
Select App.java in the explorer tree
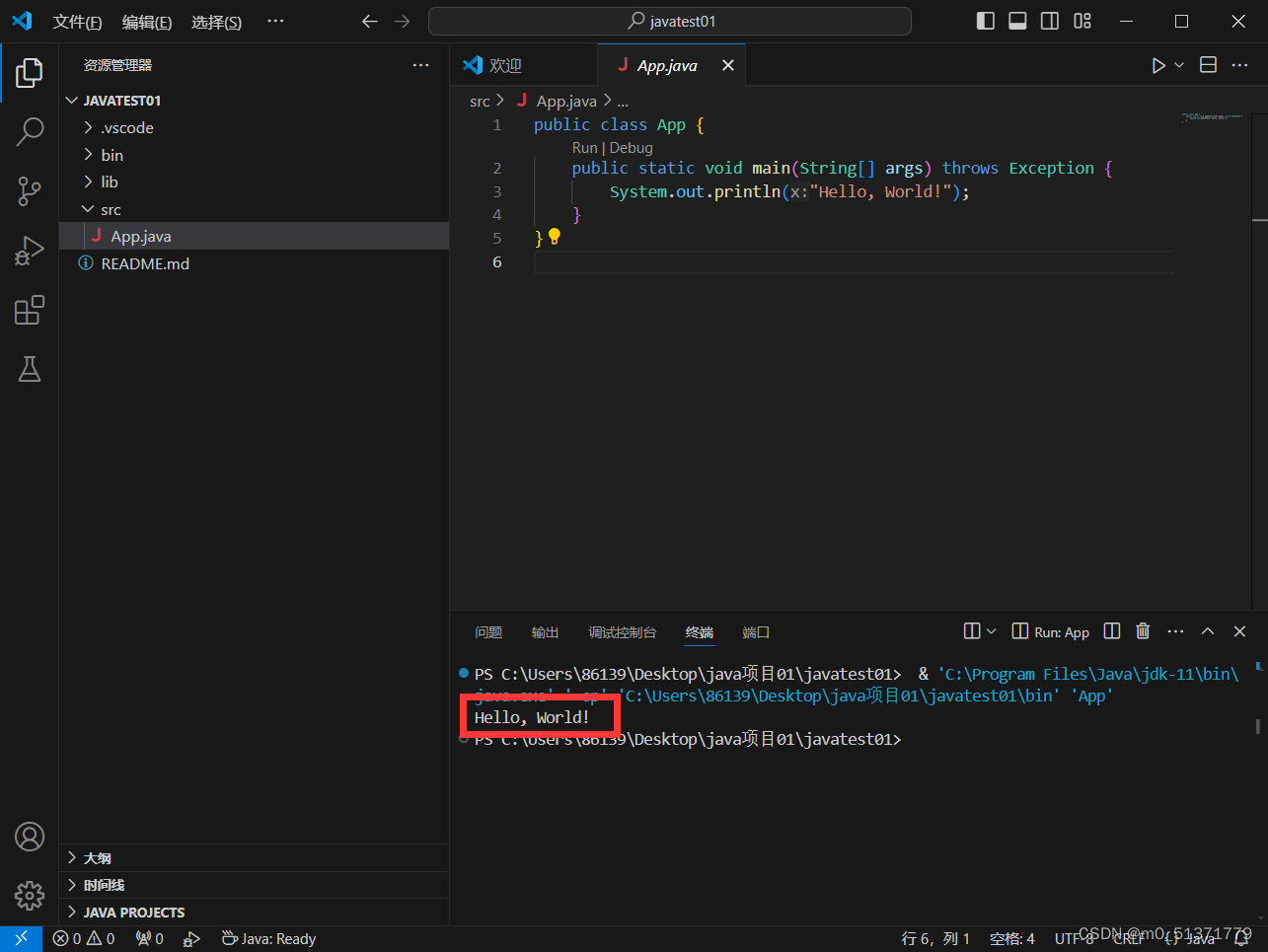254,237
